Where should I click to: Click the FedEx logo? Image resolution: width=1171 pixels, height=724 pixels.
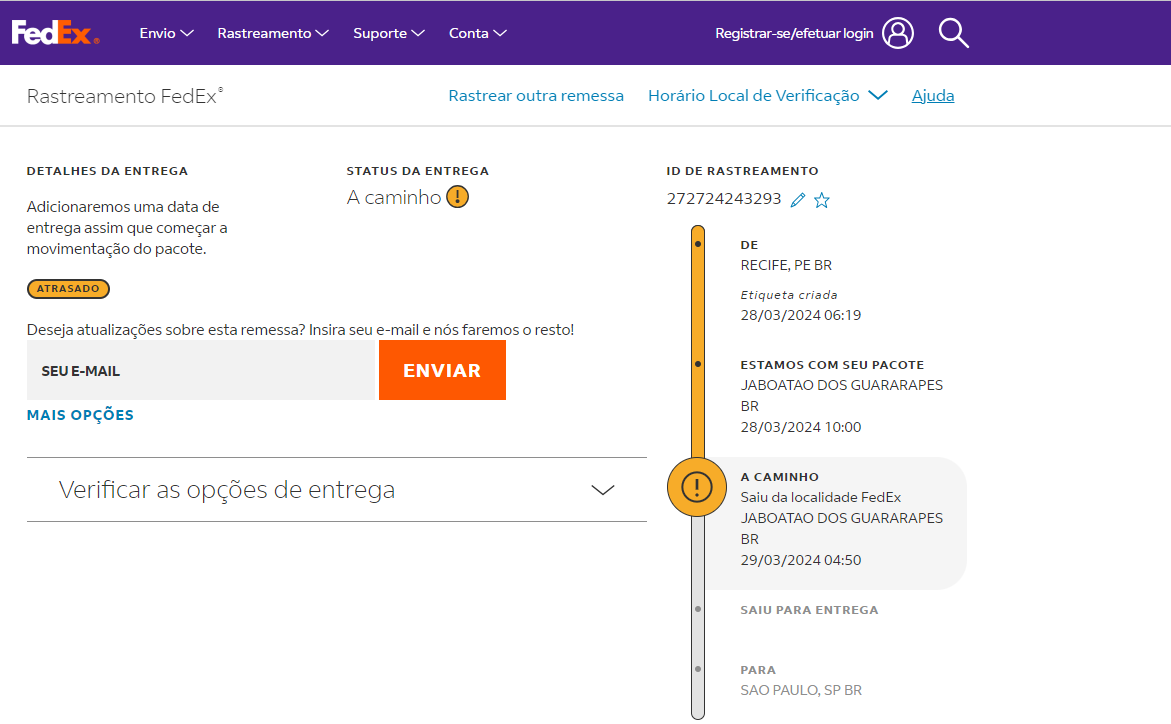55,33
